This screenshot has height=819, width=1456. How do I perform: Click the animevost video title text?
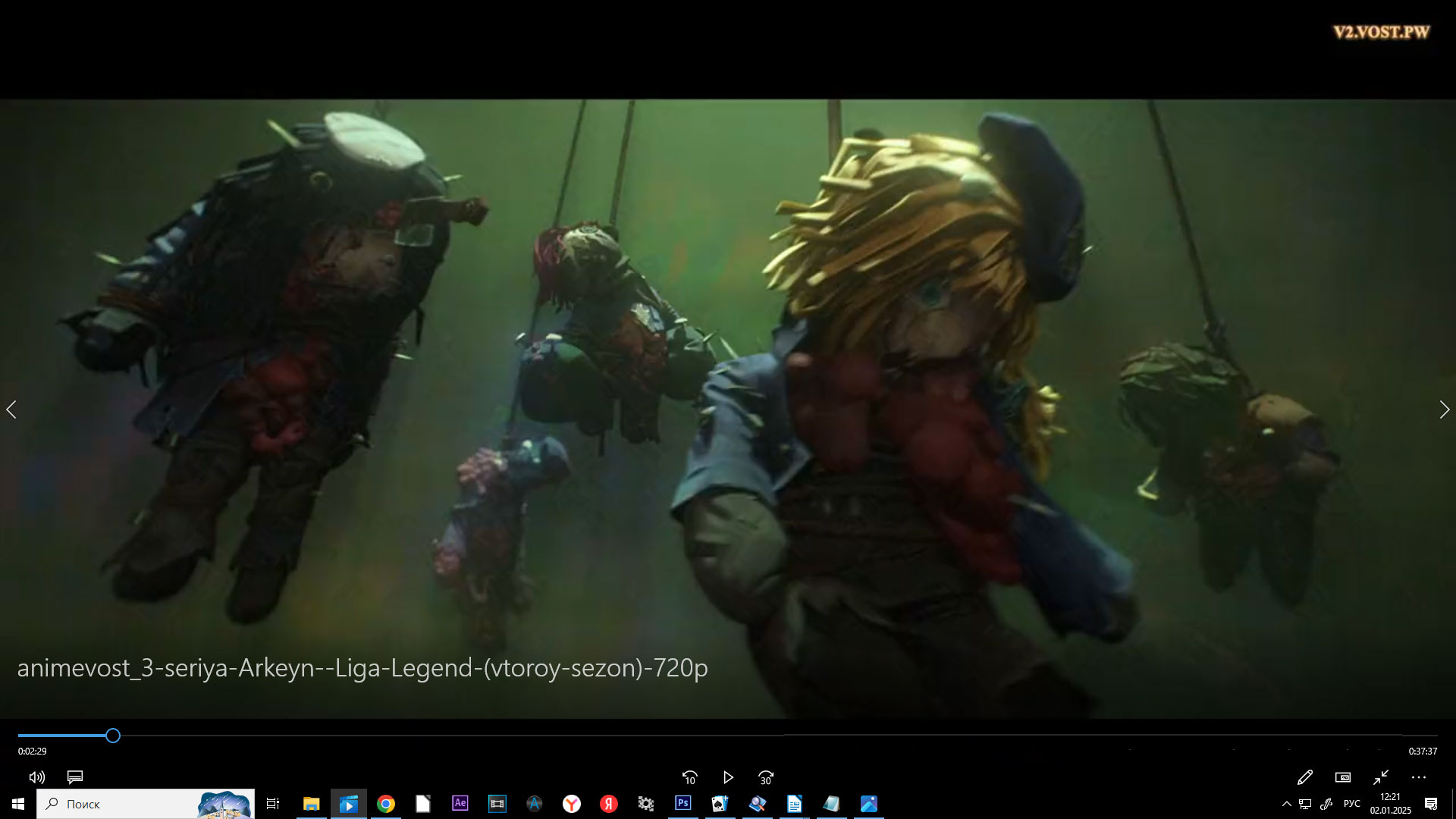click(362, 667)
